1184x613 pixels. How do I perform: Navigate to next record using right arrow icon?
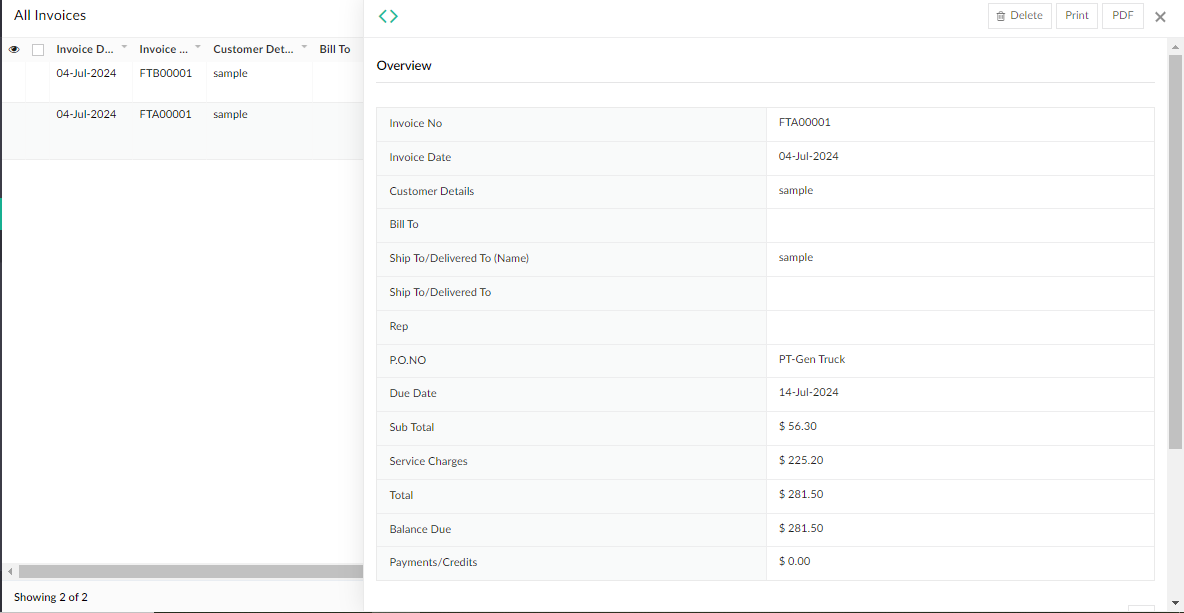click(x=396, y=16)
